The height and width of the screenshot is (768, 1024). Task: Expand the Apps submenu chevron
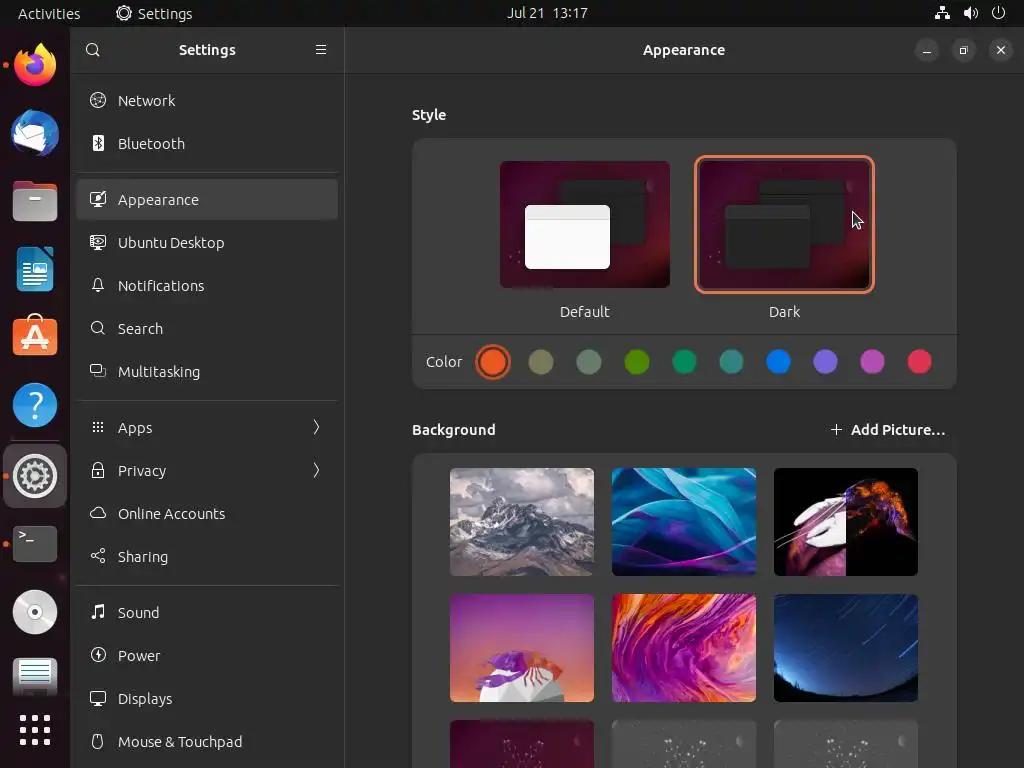316,427
